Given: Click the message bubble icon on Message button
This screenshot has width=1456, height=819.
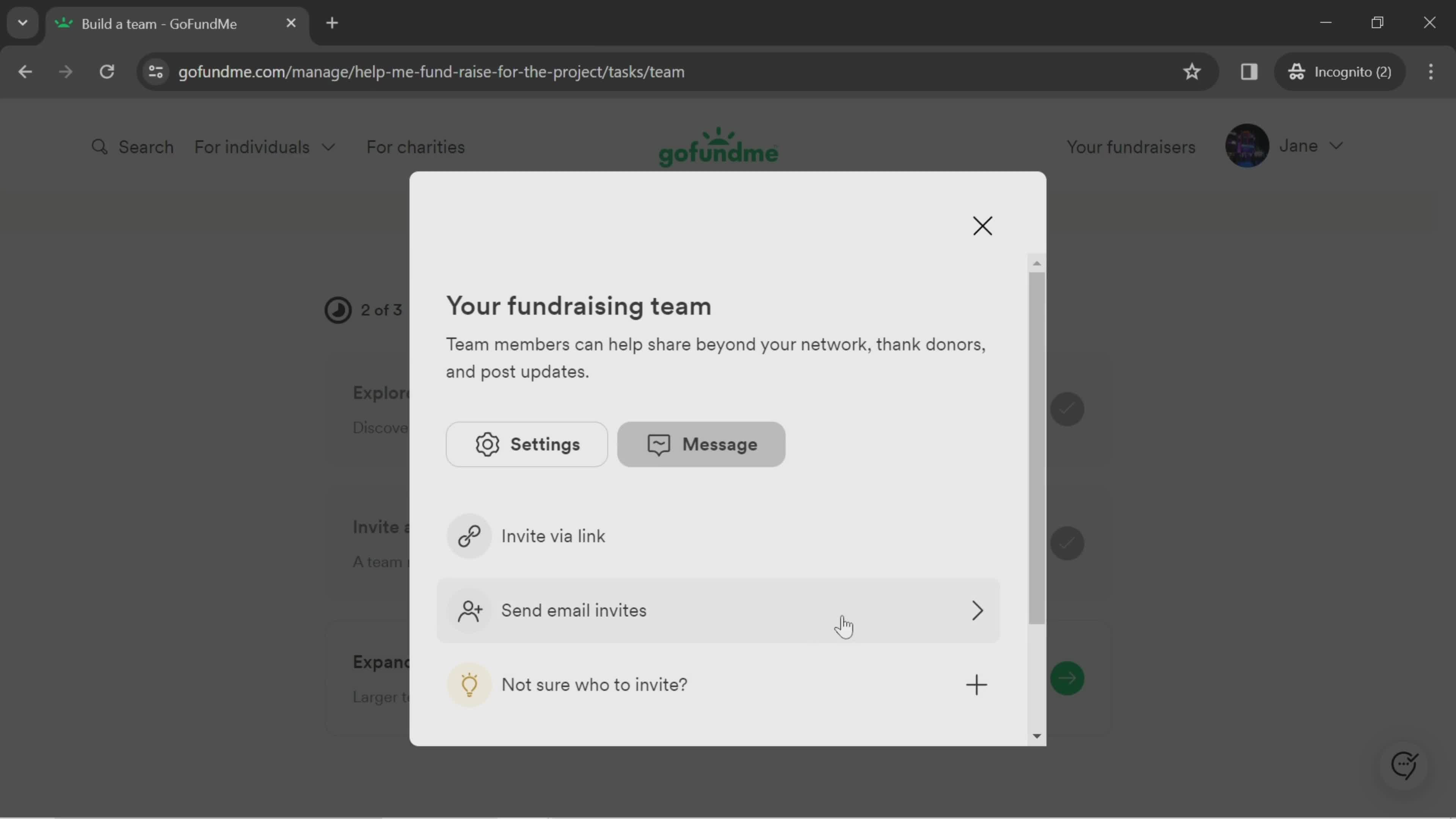Looking at the screenshot, I should tap(659, 444).
